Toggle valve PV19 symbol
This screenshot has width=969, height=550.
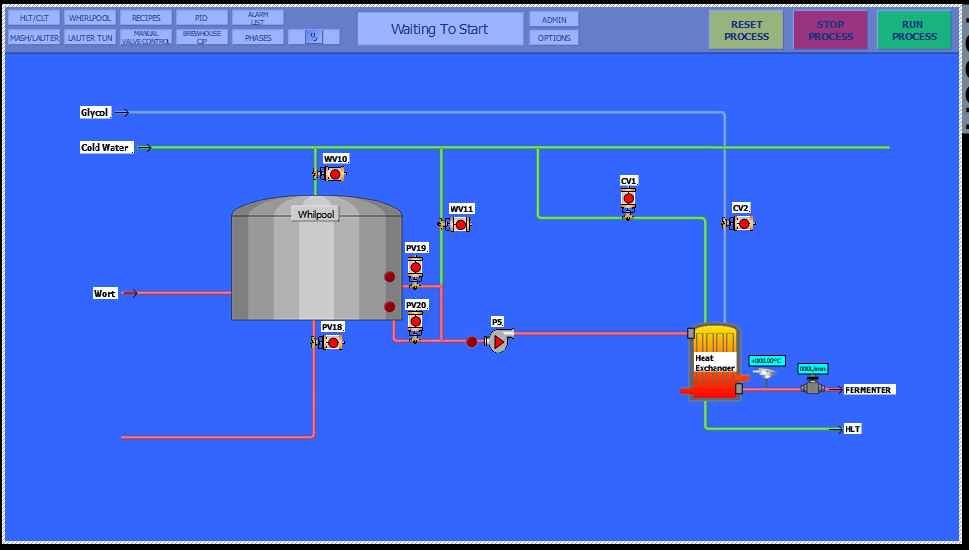pyautogui.click(x=415, y=273)
